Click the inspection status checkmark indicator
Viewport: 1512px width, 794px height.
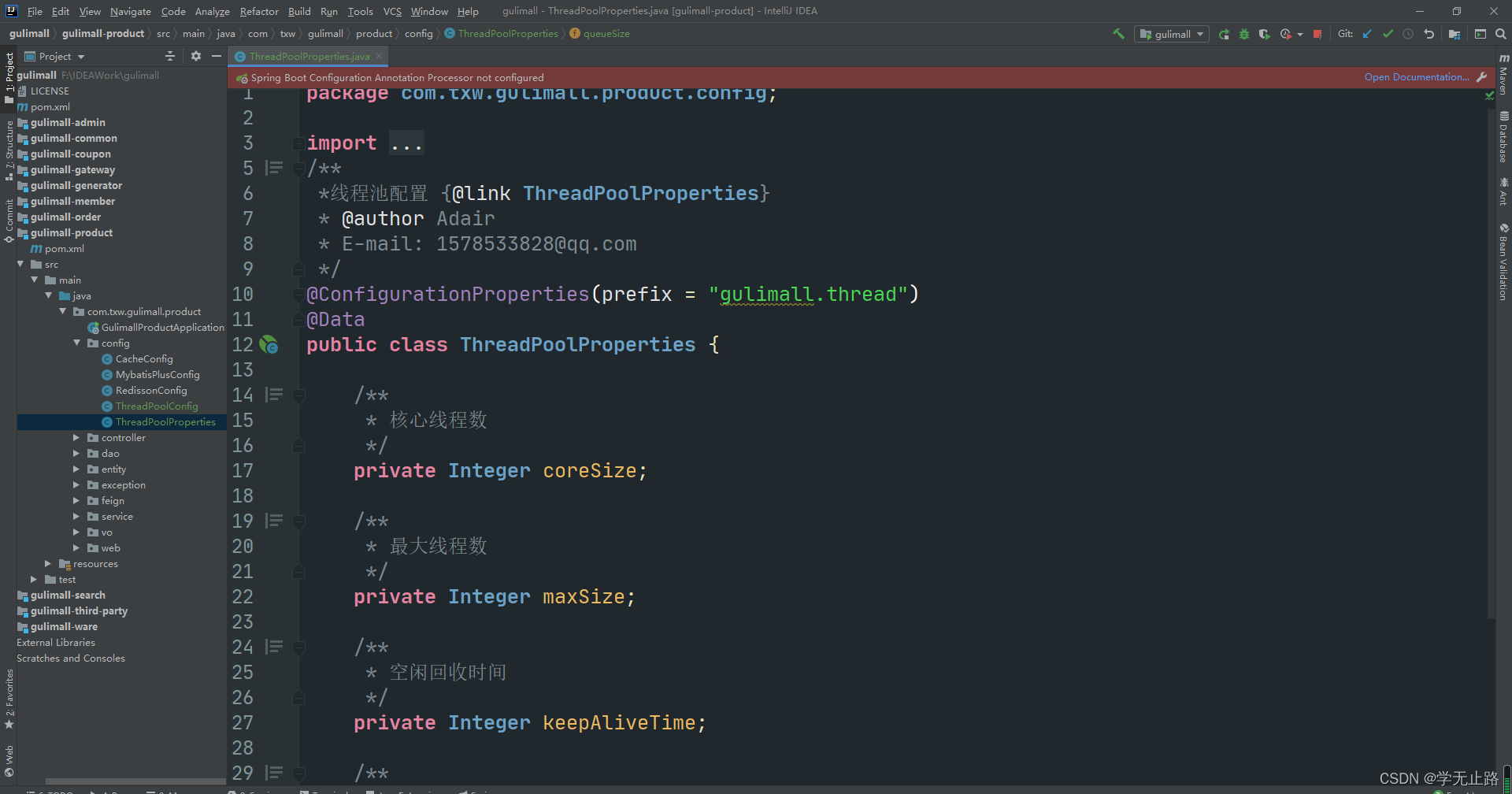(x=1490, y=95)
